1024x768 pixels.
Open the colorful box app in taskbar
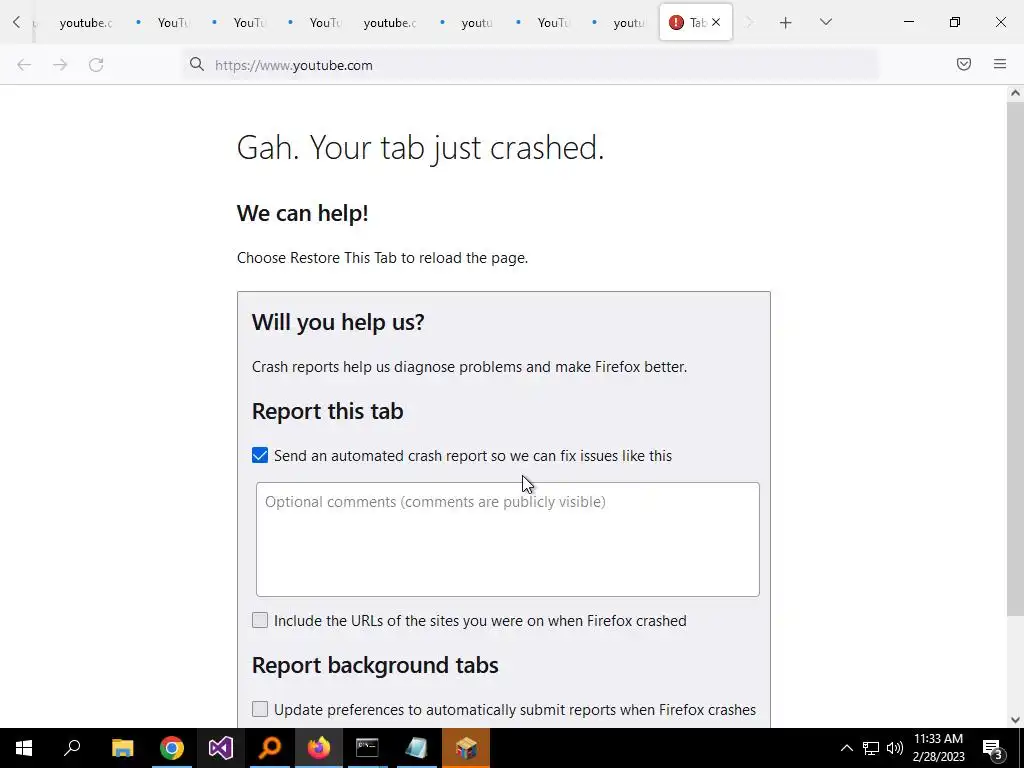[466, 748]
